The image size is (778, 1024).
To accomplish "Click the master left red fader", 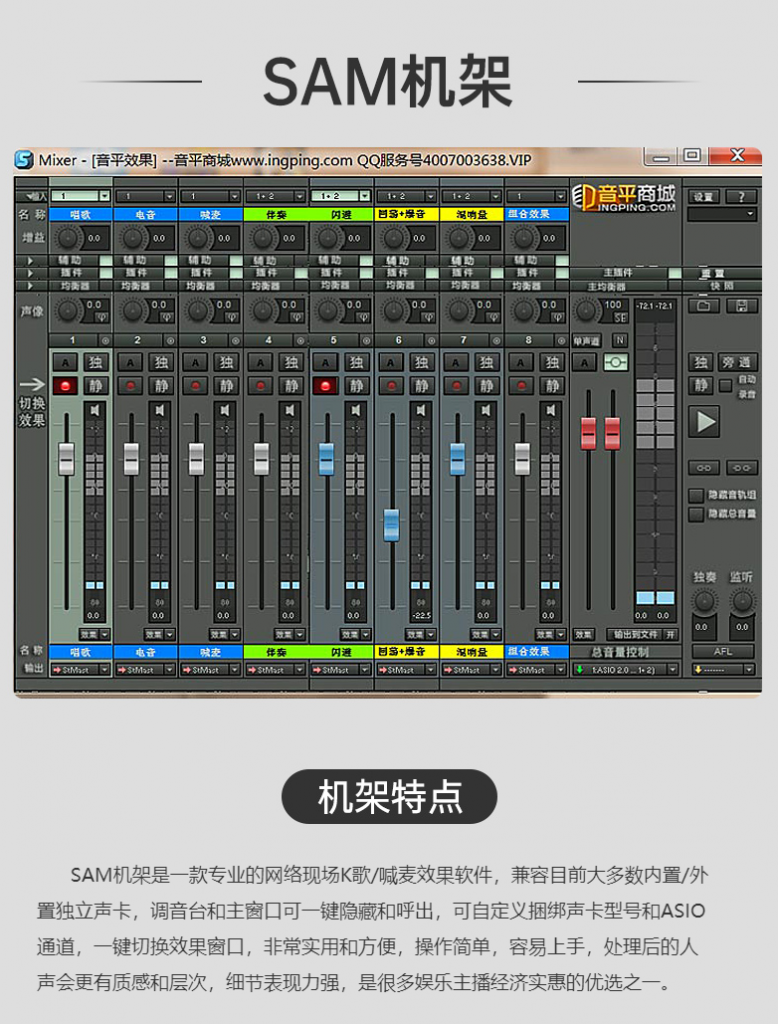I will pos(589,433).
